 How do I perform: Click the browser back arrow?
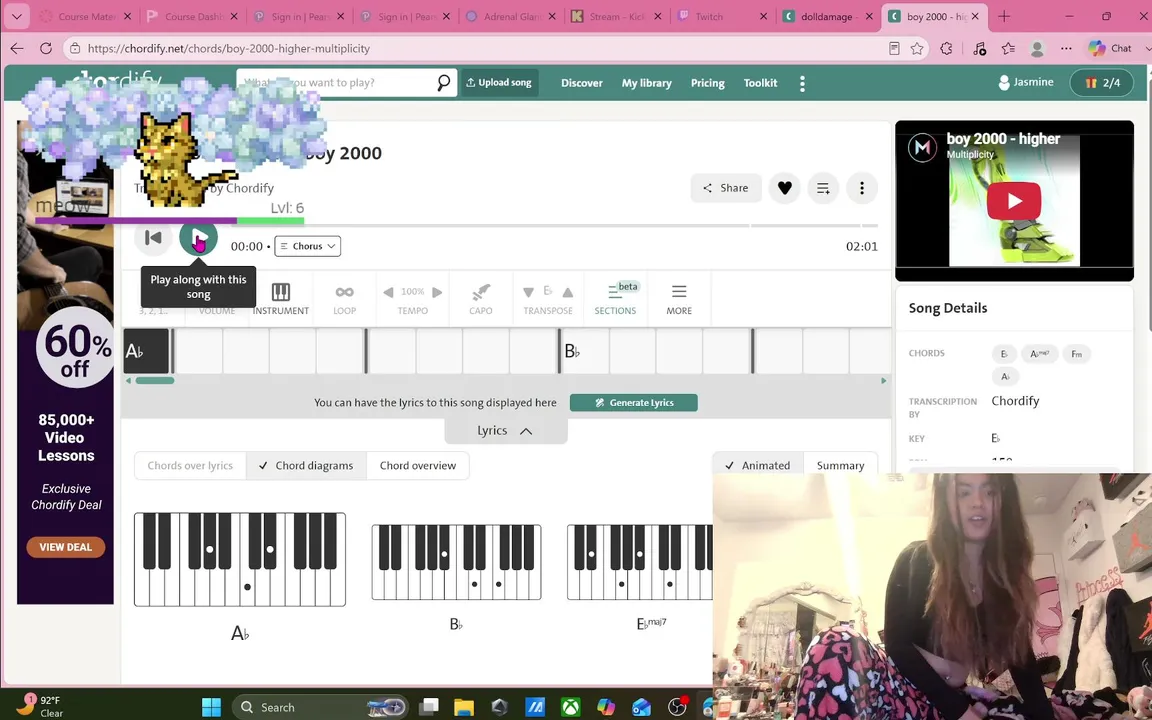coord(17,48)
